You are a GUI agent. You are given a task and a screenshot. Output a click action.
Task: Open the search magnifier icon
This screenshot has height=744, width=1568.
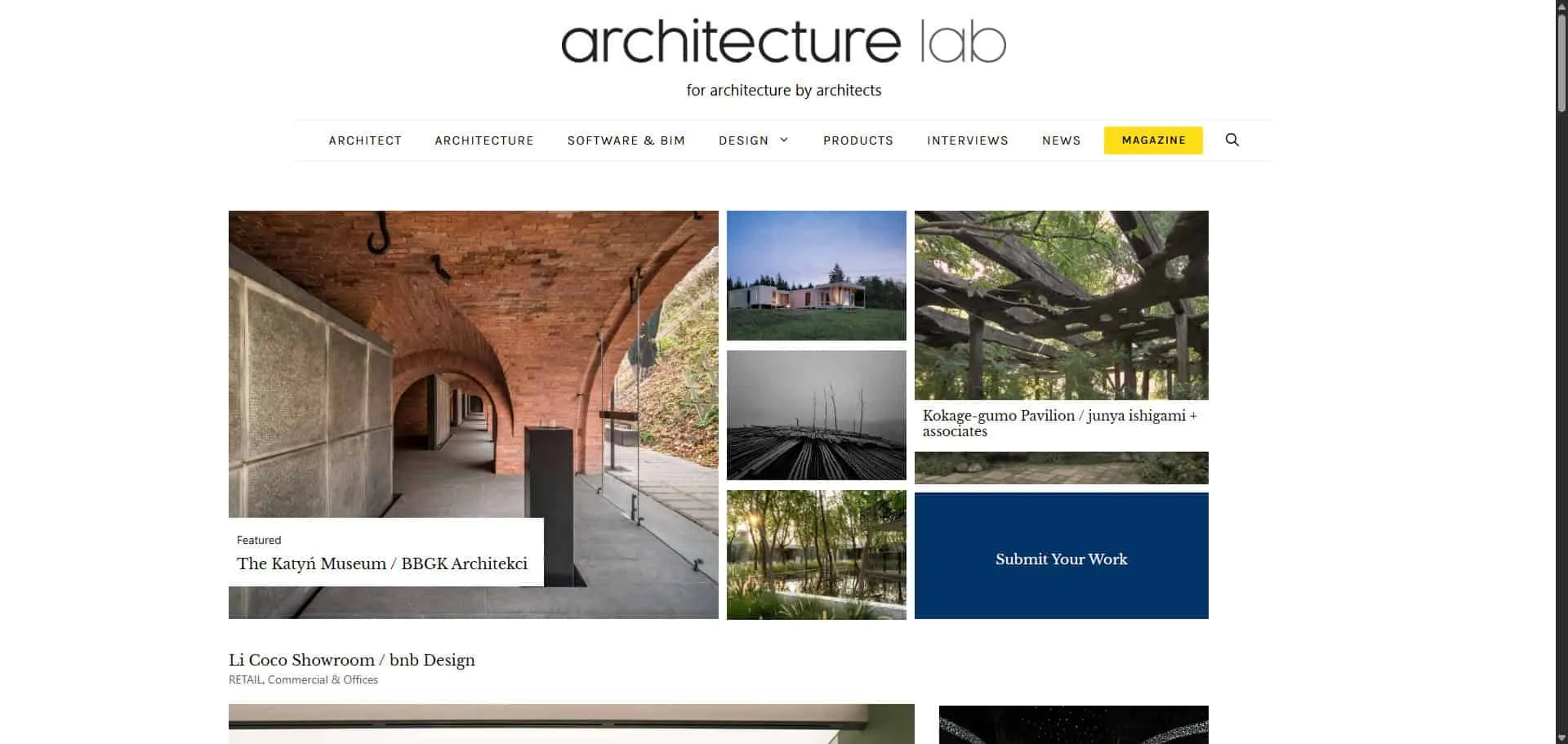point(1232,140)
